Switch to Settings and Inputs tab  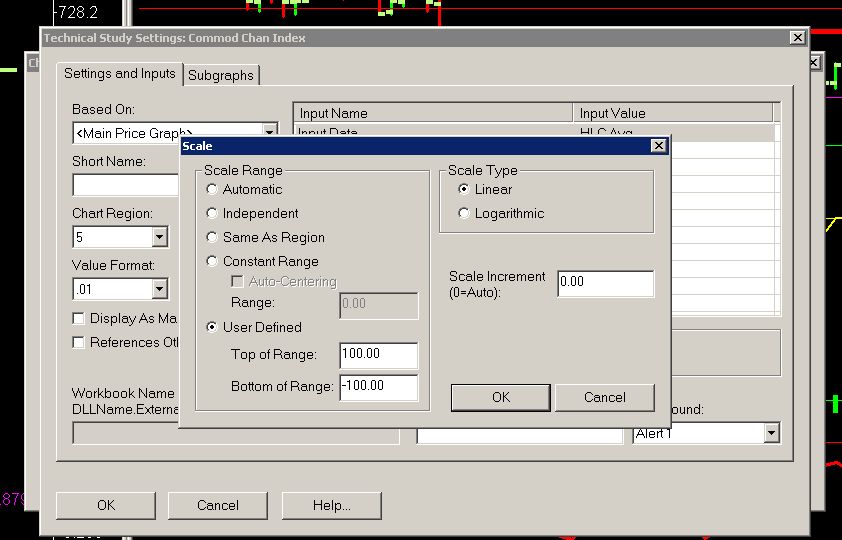119,74
